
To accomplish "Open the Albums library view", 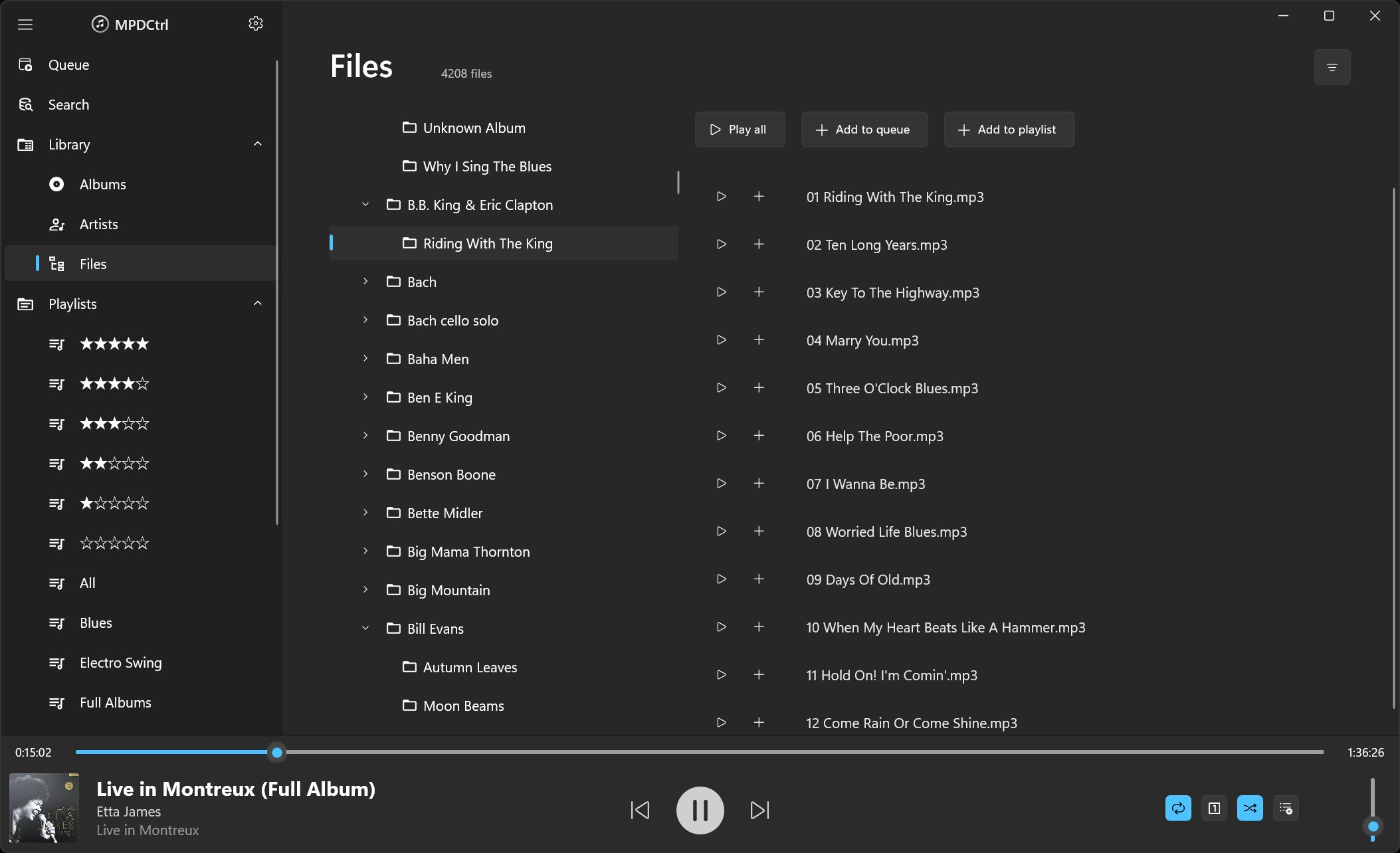I will tap(140, 184).
